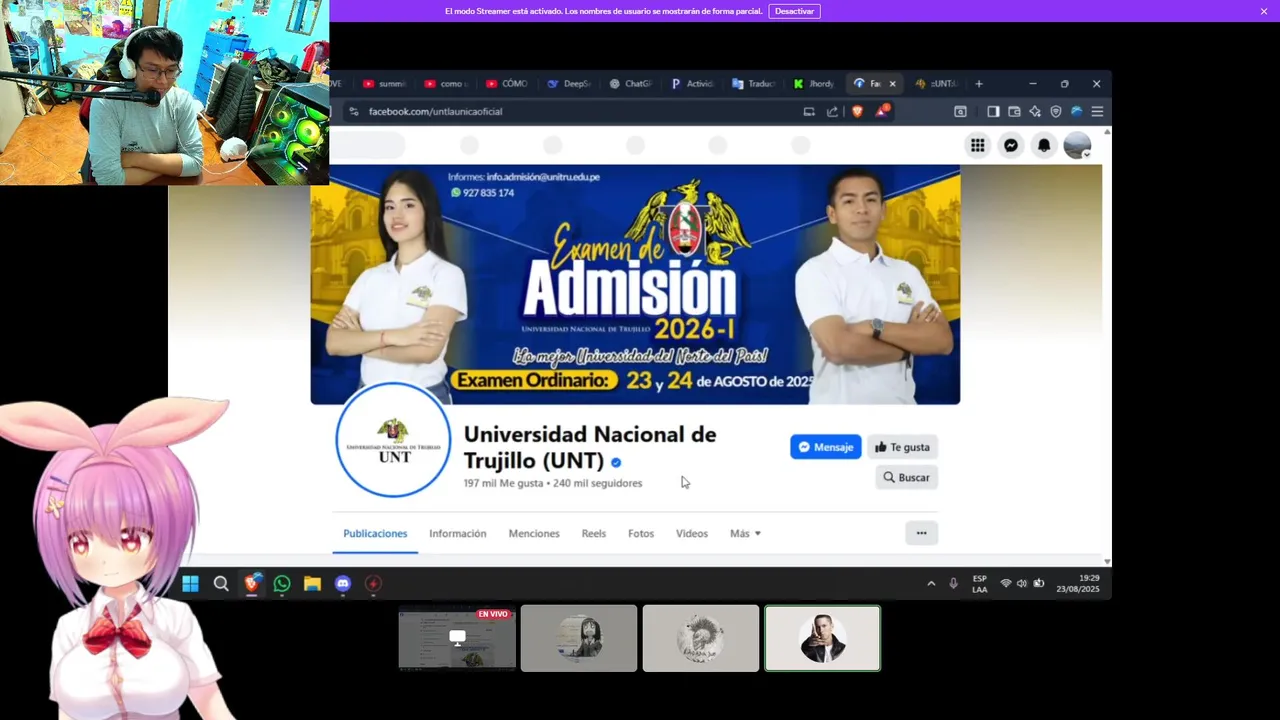Open a new browser tab with the plus button
This screenshot has width=1280, height=720.
click(979, 84)
